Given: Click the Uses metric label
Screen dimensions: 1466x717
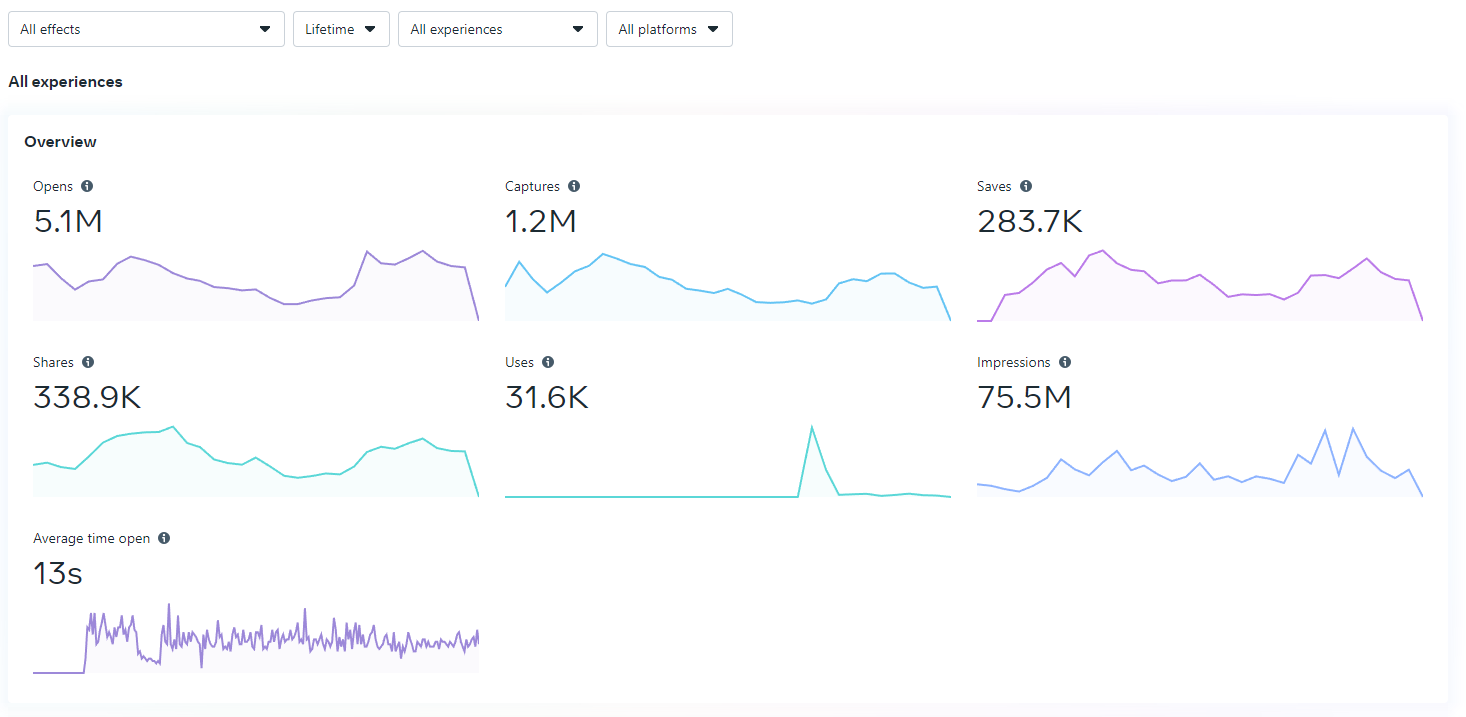Looking at the screenshot, I should [x=520, y=362].
